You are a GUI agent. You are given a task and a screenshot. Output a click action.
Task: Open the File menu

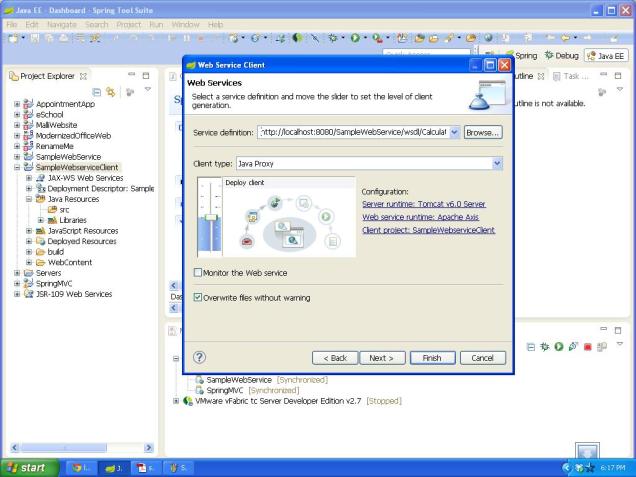12,24
